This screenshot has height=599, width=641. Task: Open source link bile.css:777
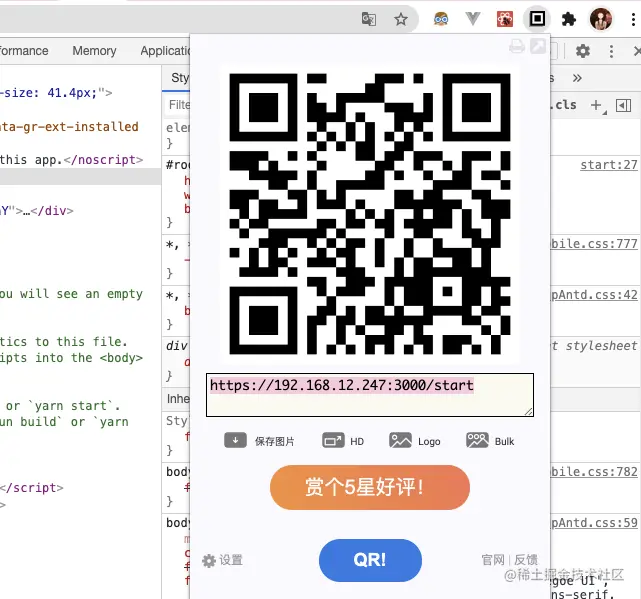[594, 244]
